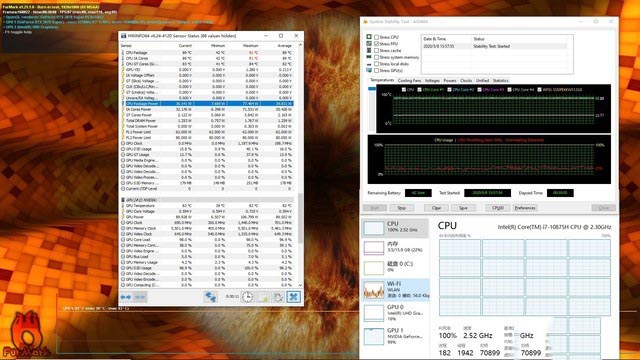The height and width of the screenshot is (360, 640).
Task: Click the HWiNFO vertical scrollbar thumb
Action: coord(300,218)
